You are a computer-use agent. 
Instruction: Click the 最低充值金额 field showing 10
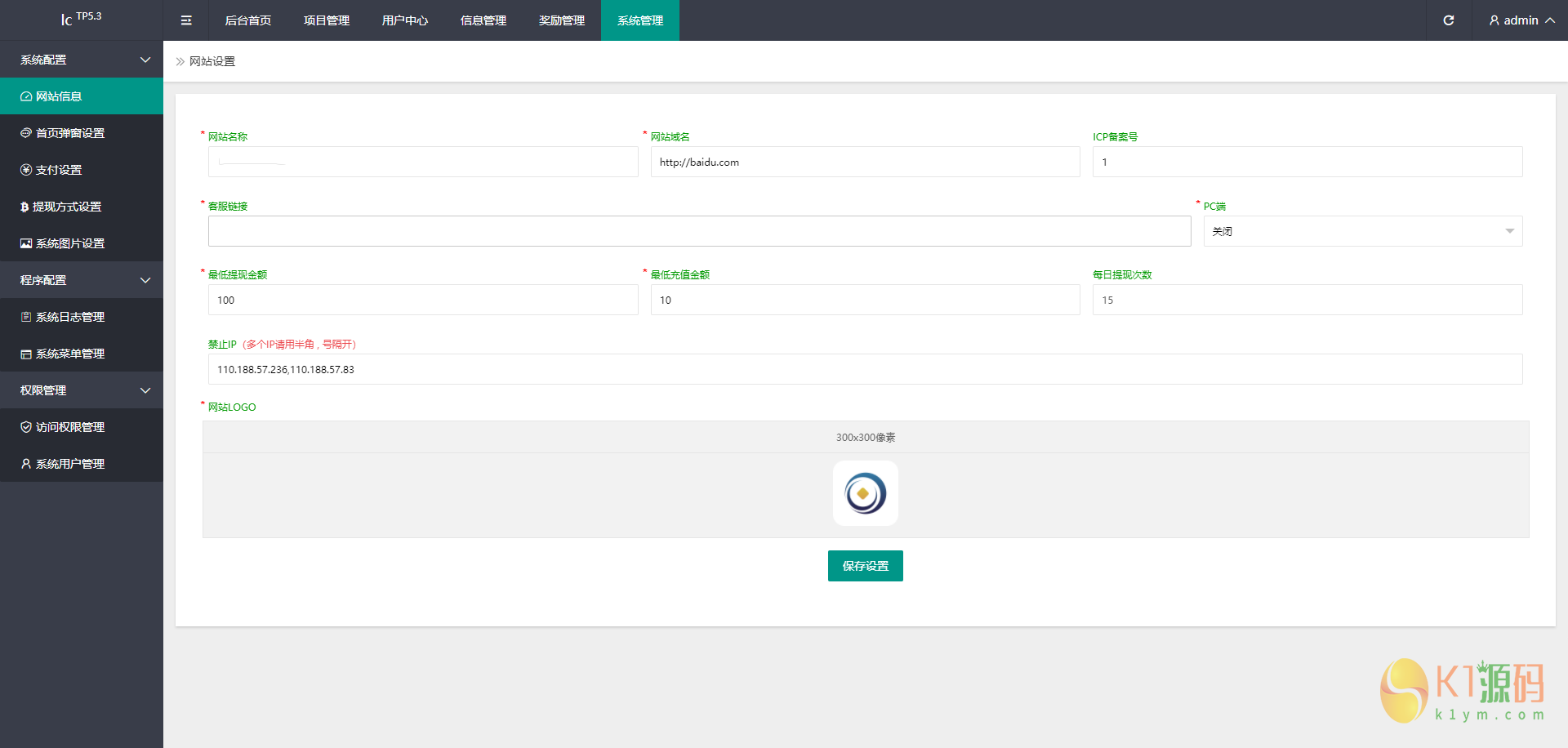coord(866,300)
